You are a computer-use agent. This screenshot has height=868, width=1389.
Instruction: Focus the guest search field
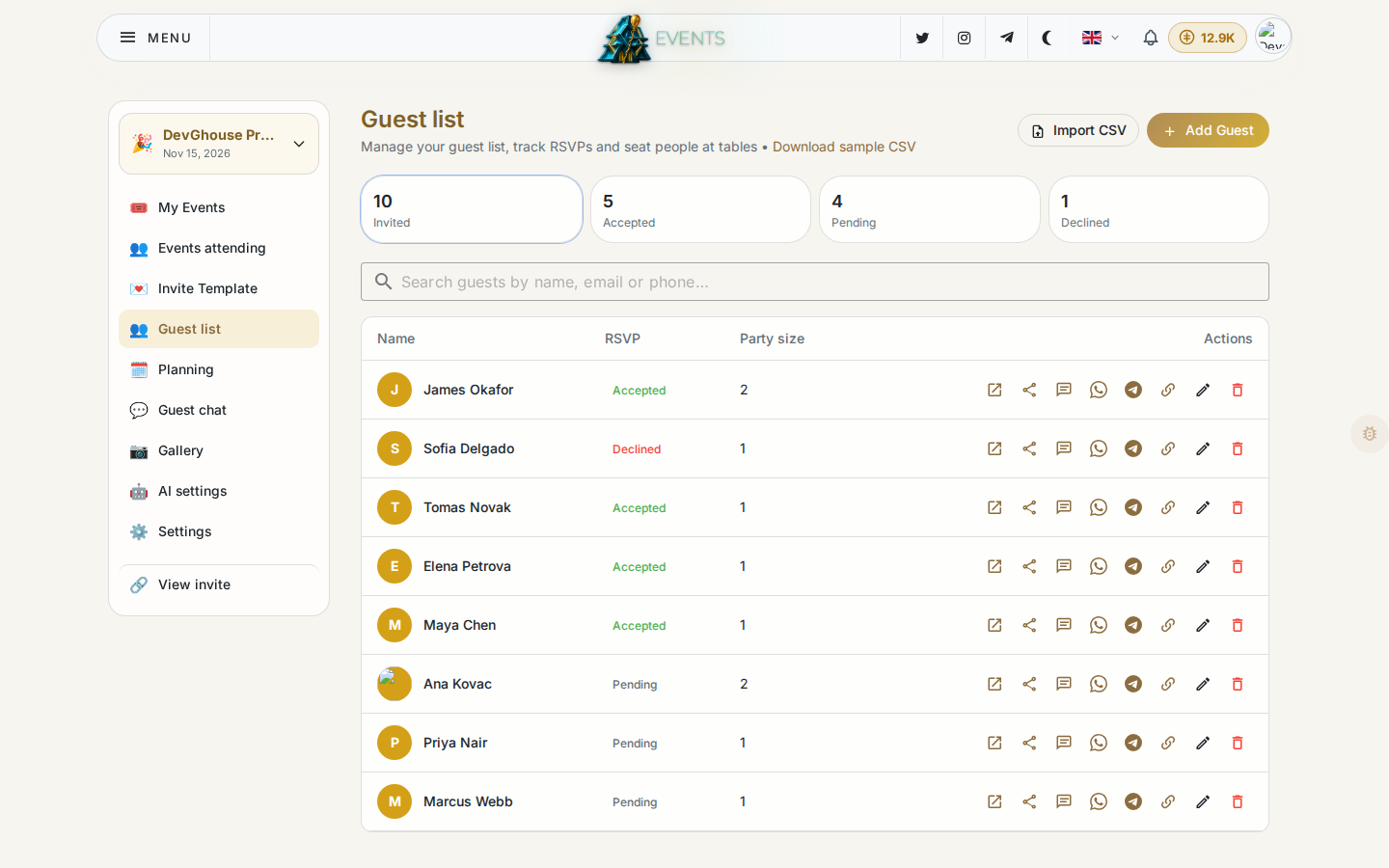[x=815, y=282]
